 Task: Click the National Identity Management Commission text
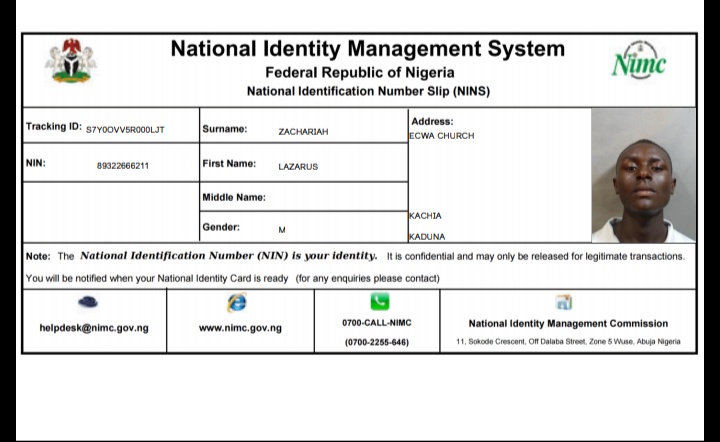tap(568, 323)
